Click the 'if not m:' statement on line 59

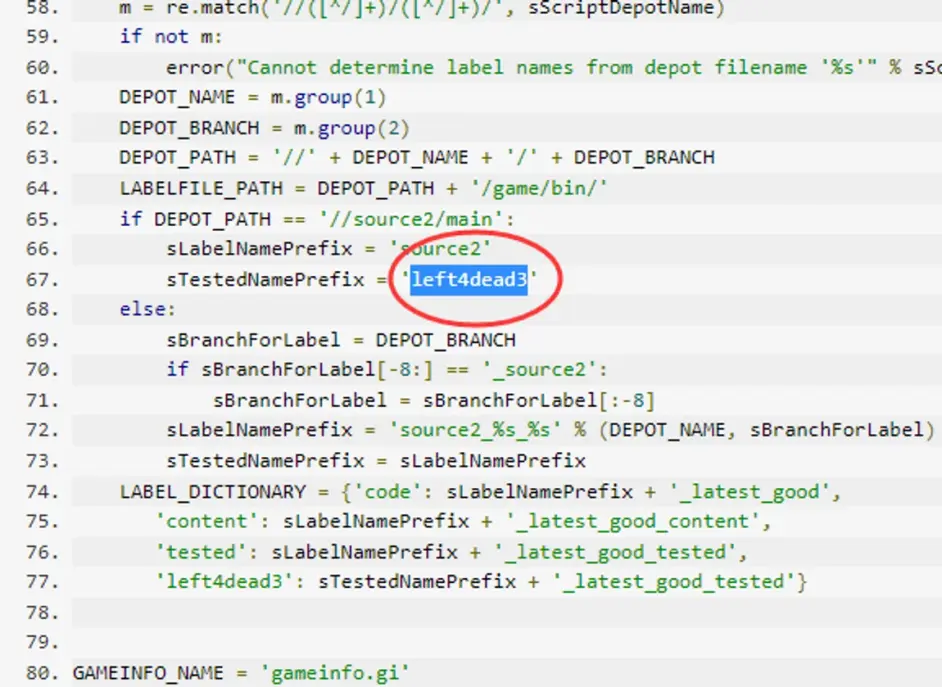click(x=170, y=37)
